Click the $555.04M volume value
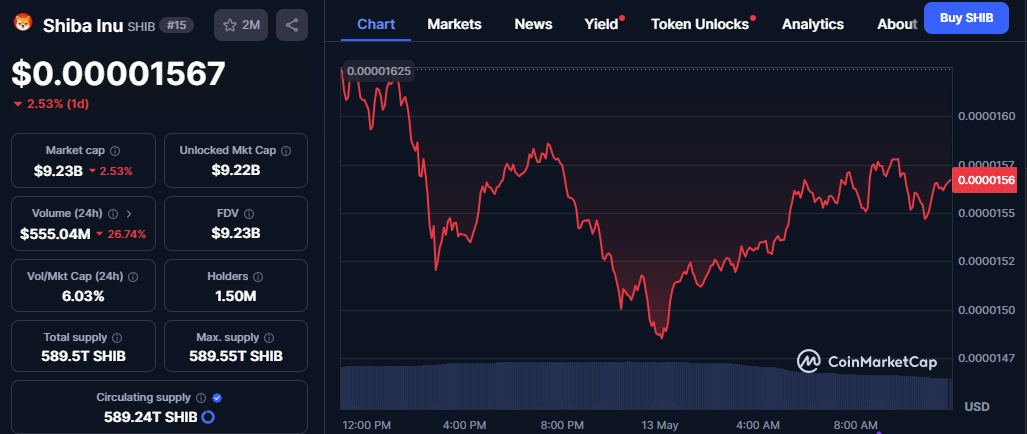Image resolution: width=1027 pixels, height=434 pixels. (55, 234)
